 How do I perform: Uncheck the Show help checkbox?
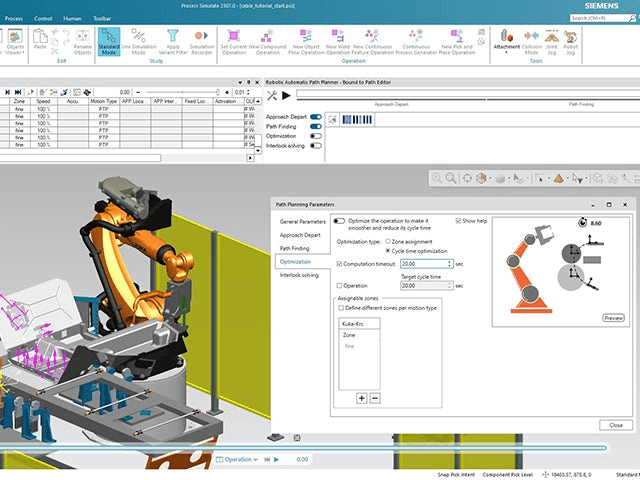[x=458, y=221]
